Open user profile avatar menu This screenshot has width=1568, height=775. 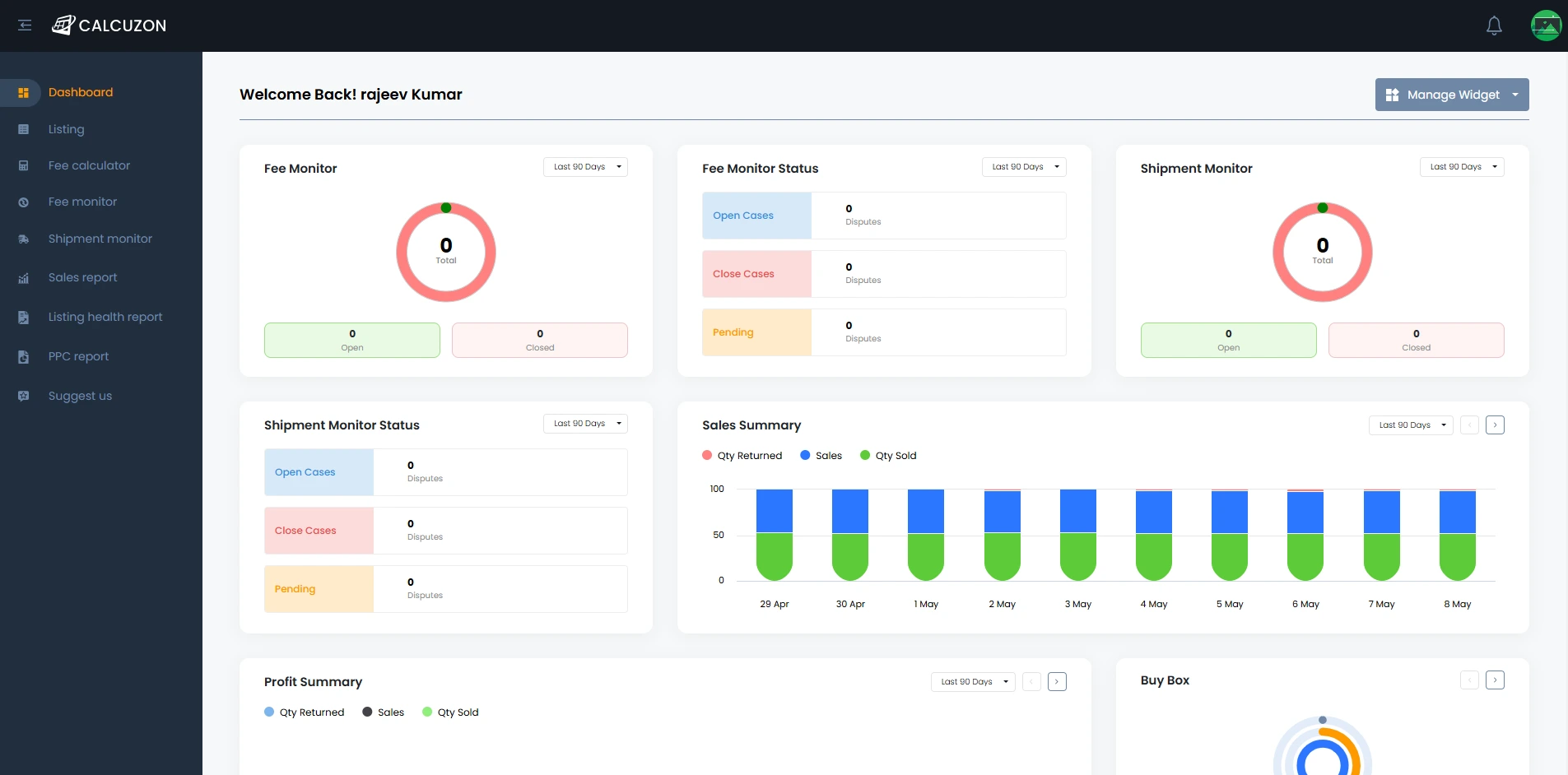coord(1545,26)
